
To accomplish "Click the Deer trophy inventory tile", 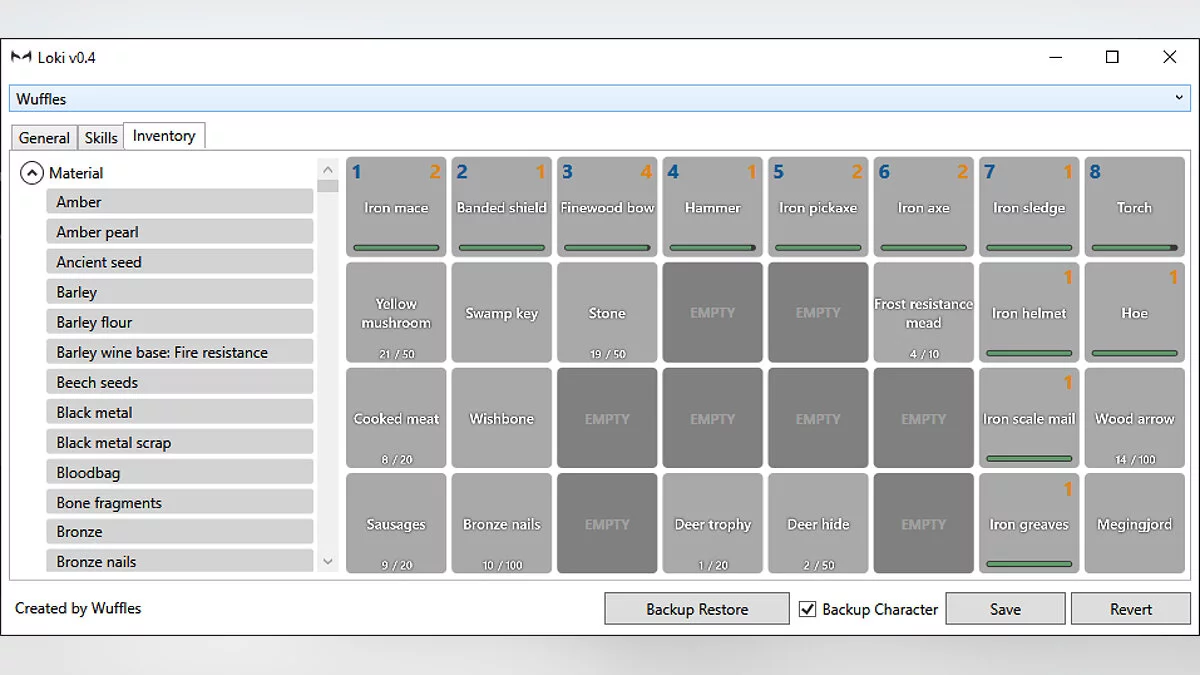I will tap(712, 523).
